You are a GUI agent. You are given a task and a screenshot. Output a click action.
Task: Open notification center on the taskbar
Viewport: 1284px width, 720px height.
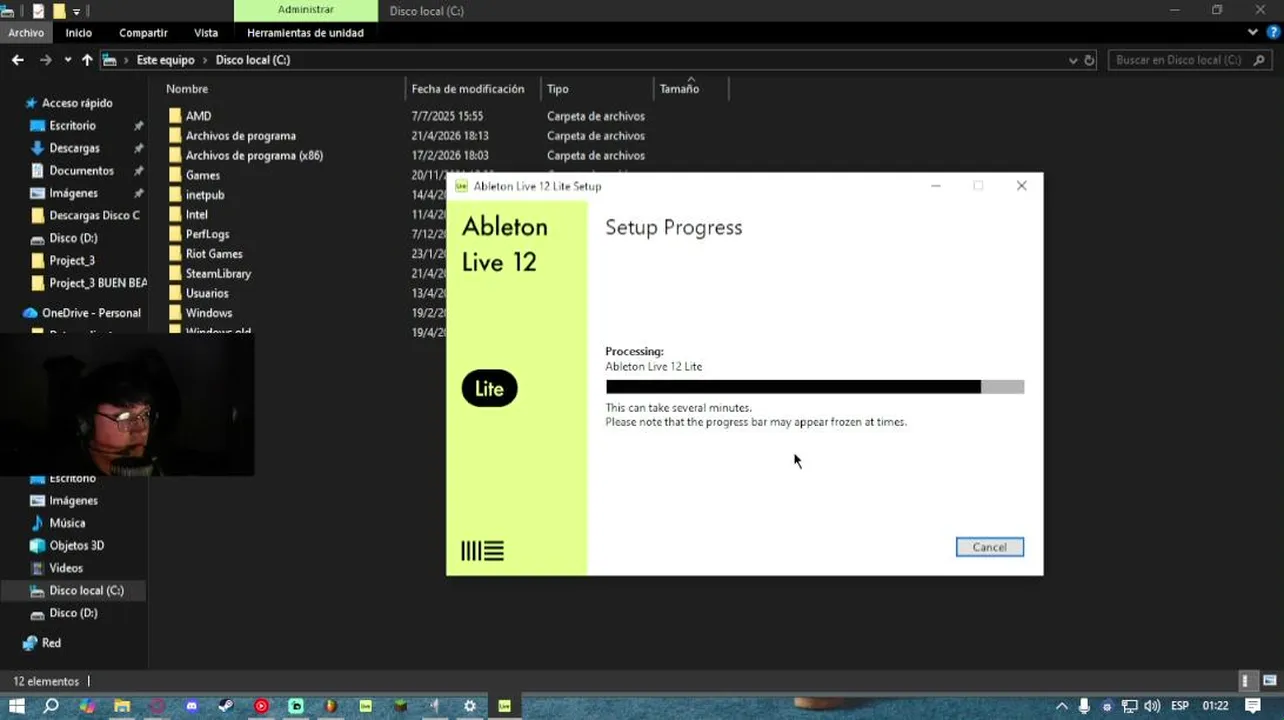pos(1253,706)
